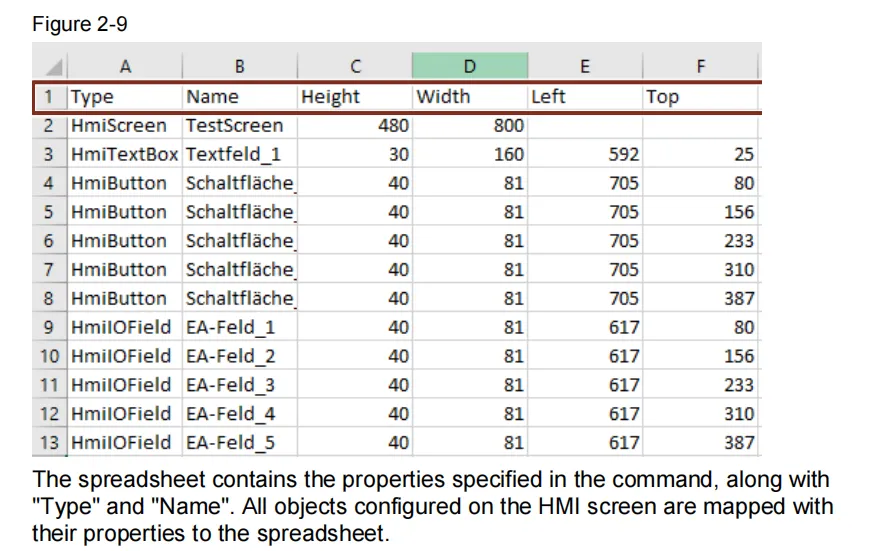Select column F header
896x551 pixels.
click(x=700, y=67)
